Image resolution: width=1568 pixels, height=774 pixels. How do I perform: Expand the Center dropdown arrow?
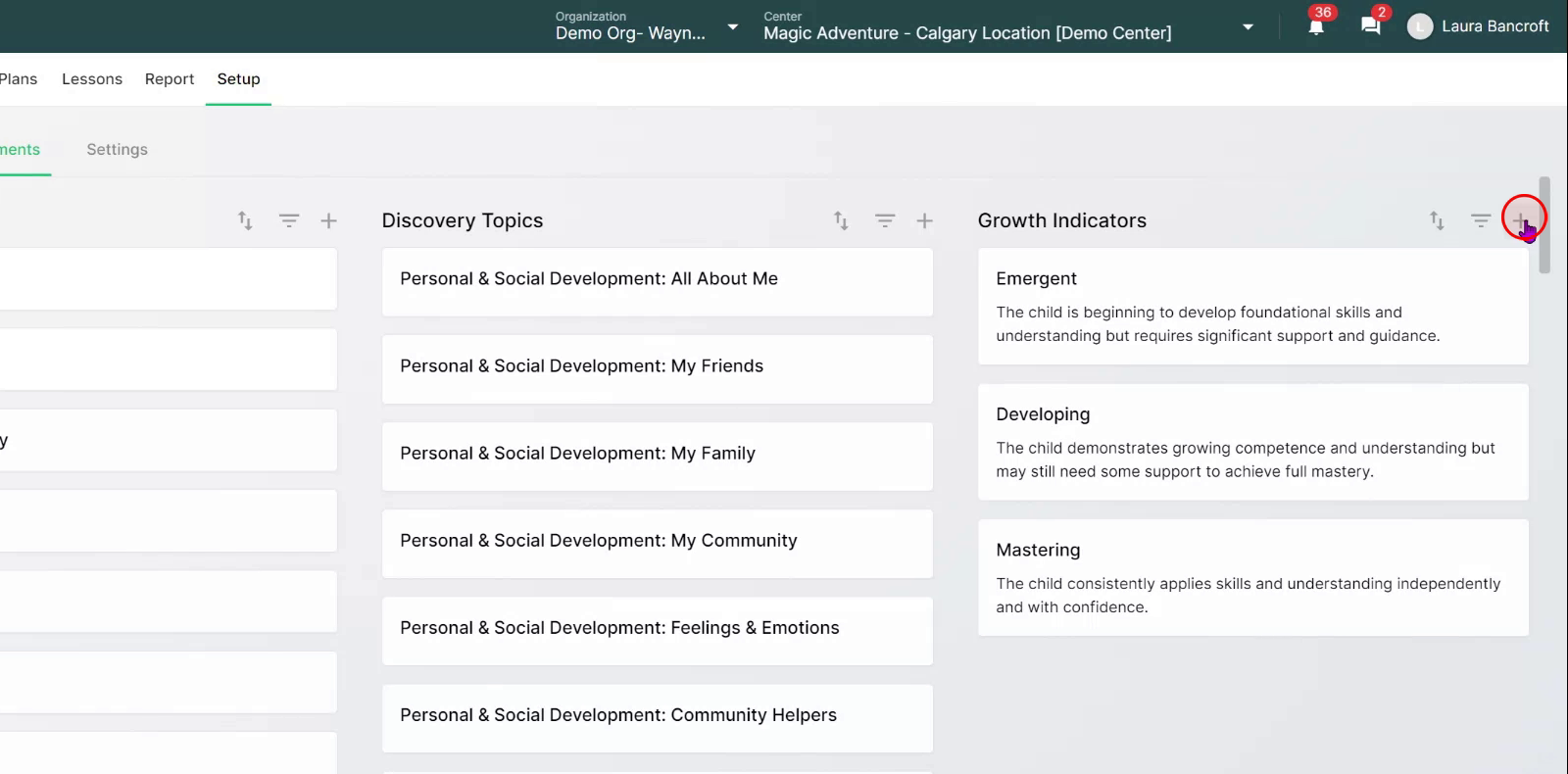tap(1248, 27)
